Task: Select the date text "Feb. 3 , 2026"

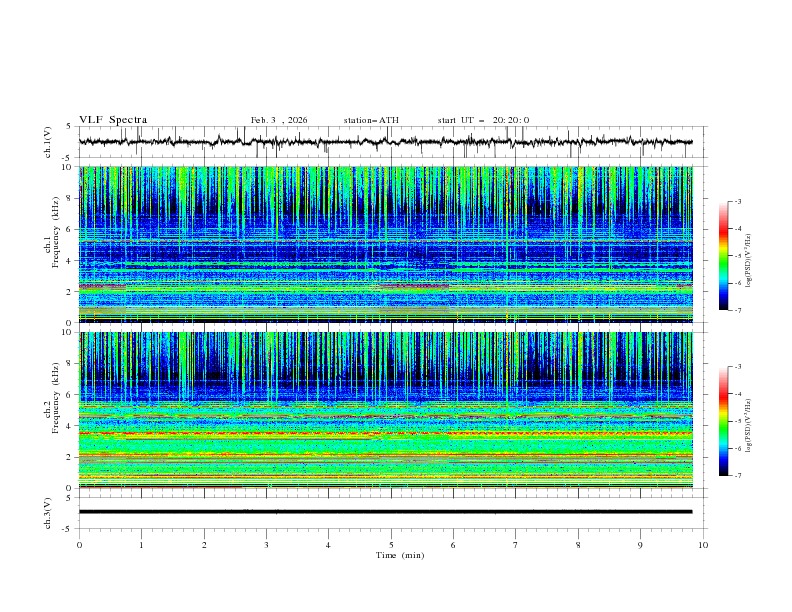Action: (279, 120)
